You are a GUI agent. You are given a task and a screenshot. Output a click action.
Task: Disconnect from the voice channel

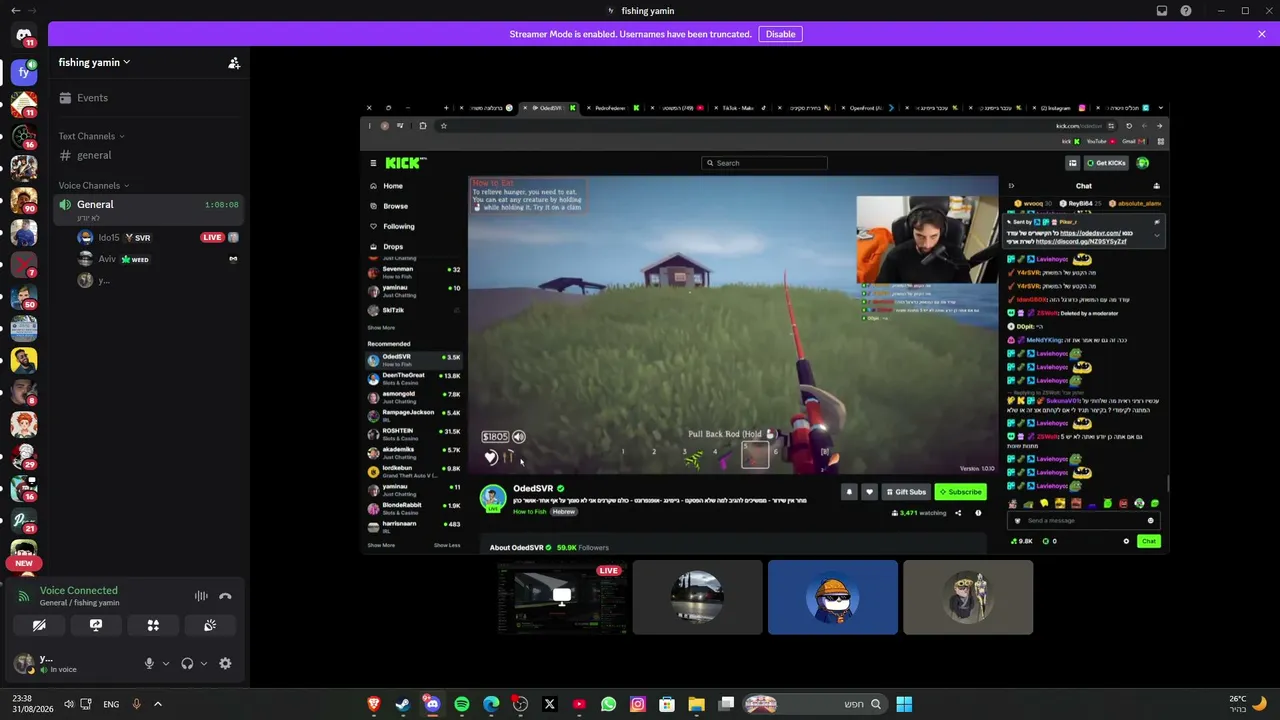point(225,596)
